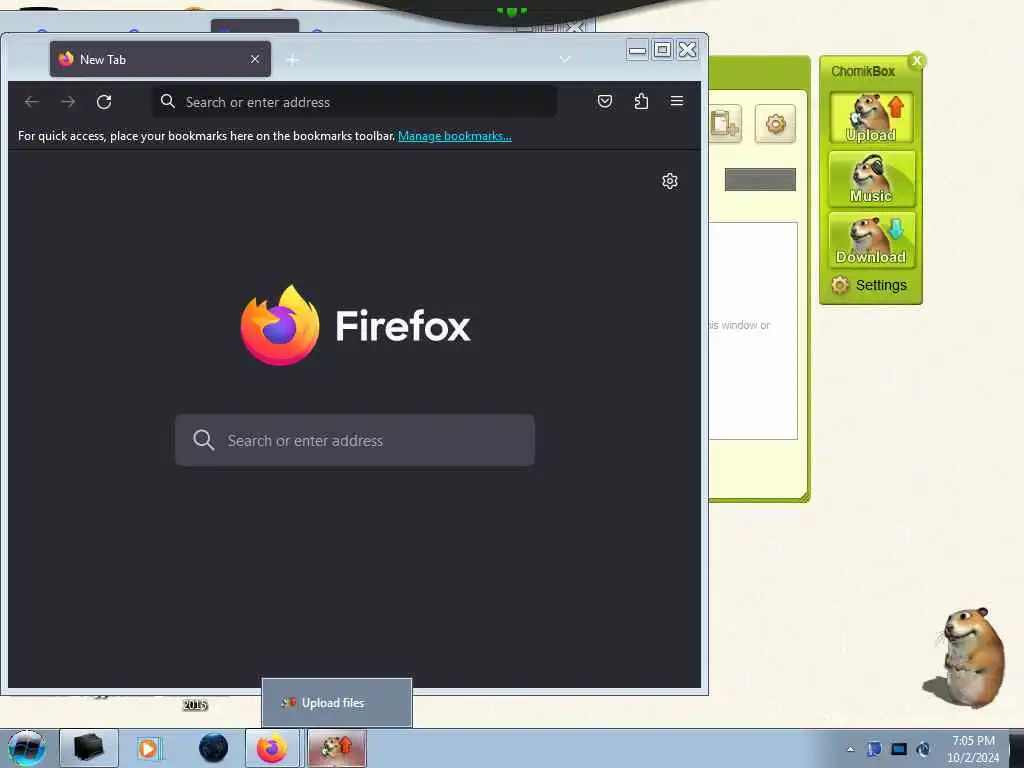Open the media player taskbar icon
1024x768 pixels.
coord(149,748)
